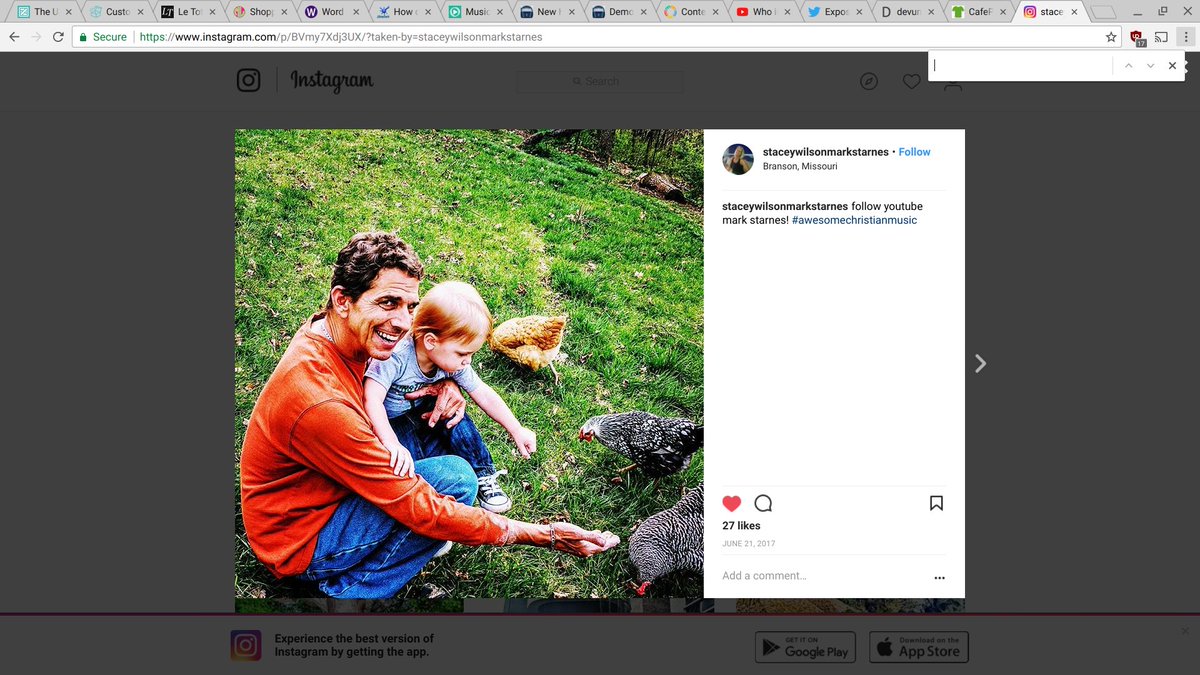Click the JUNE 21, 2017 timestamp
The width and height of the screenshot is (1200, 675).
(x=748, y=544)
